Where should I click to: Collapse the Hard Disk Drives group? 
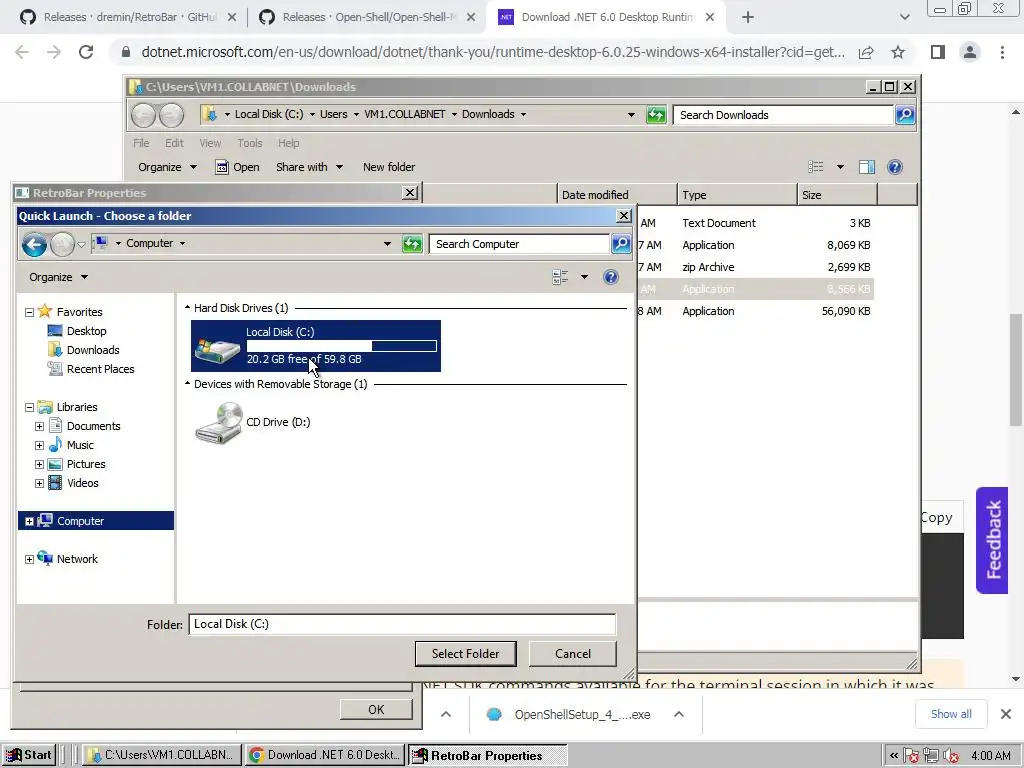pyautogui.click(x=187, y=308)
